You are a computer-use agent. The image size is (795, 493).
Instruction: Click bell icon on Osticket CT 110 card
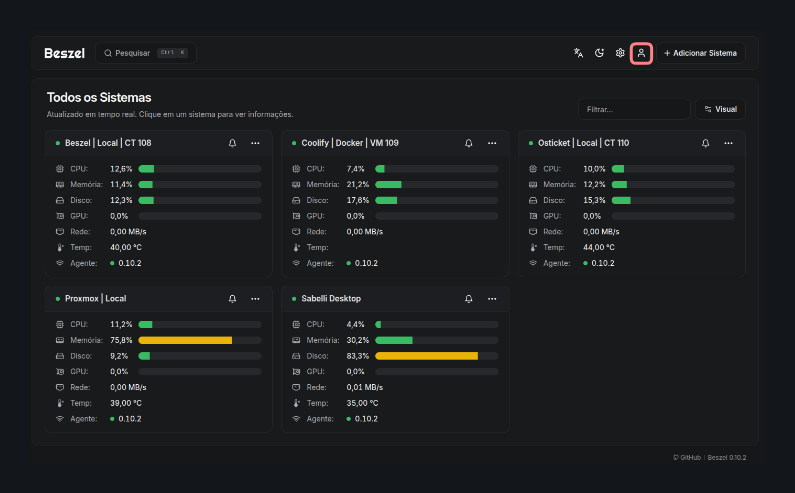tap(706, 143)
